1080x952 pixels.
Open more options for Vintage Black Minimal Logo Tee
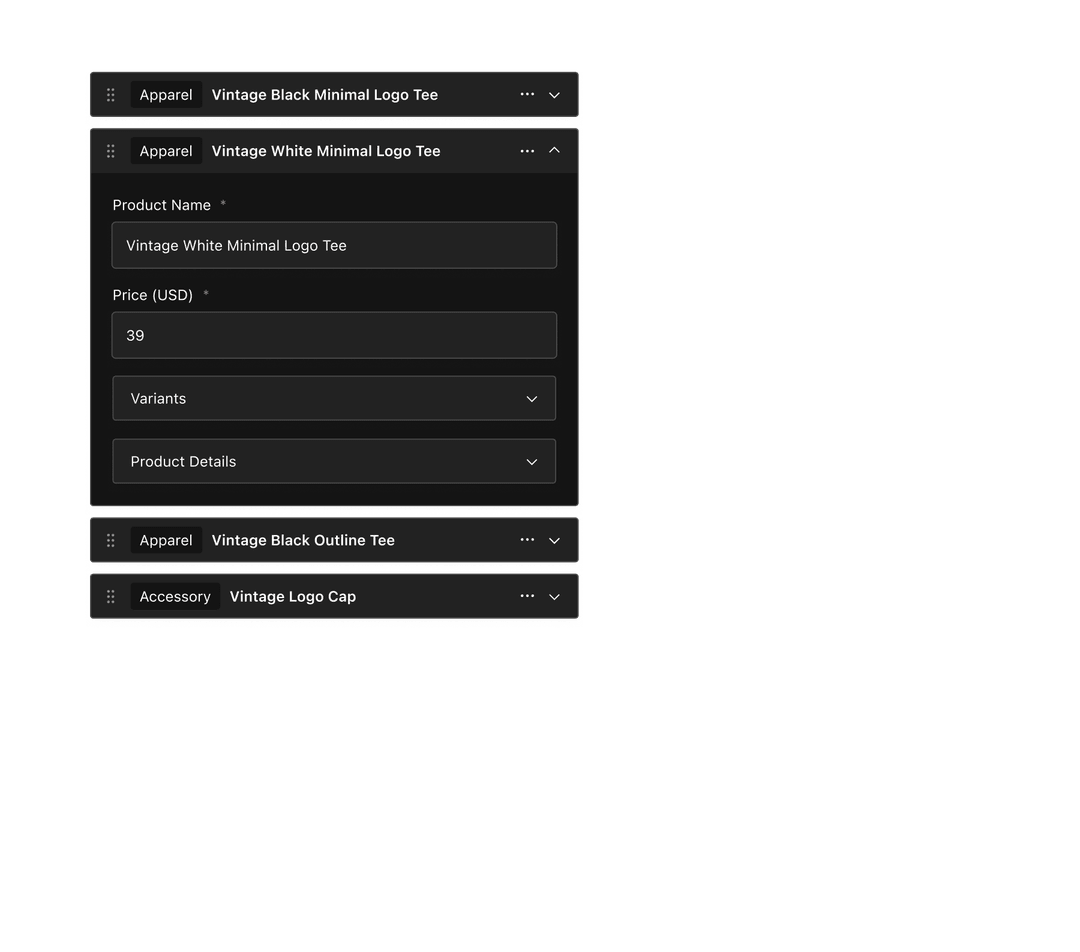click(527, 95)
